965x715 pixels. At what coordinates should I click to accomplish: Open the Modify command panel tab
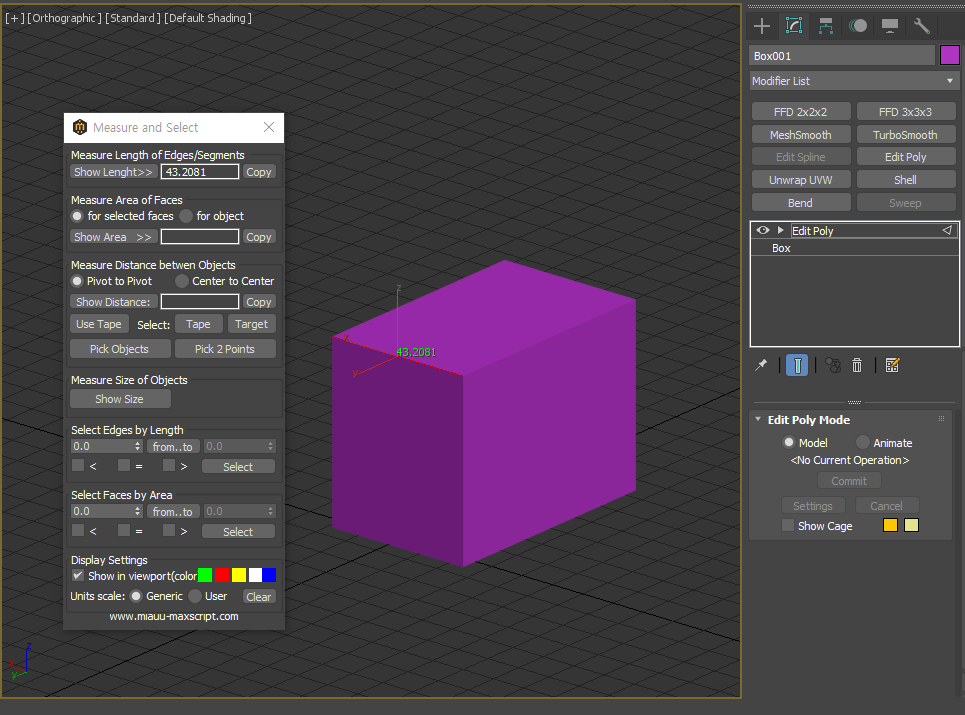click(x=794, y=26)
